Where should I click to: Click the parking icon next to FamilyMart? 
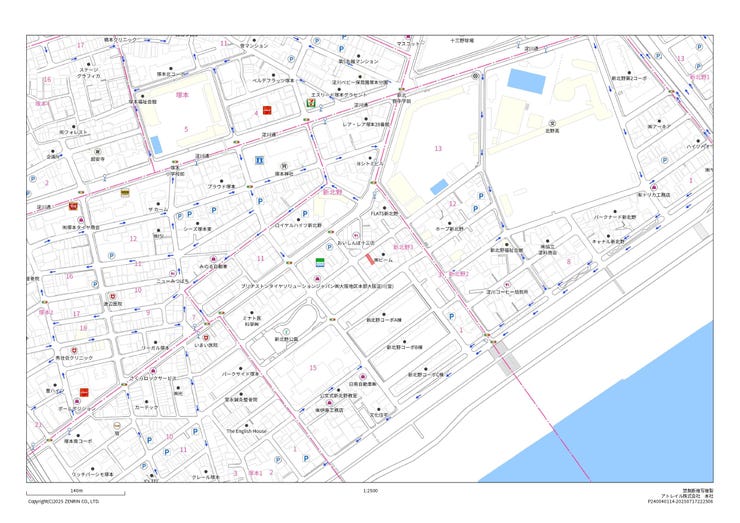point(329,247)
